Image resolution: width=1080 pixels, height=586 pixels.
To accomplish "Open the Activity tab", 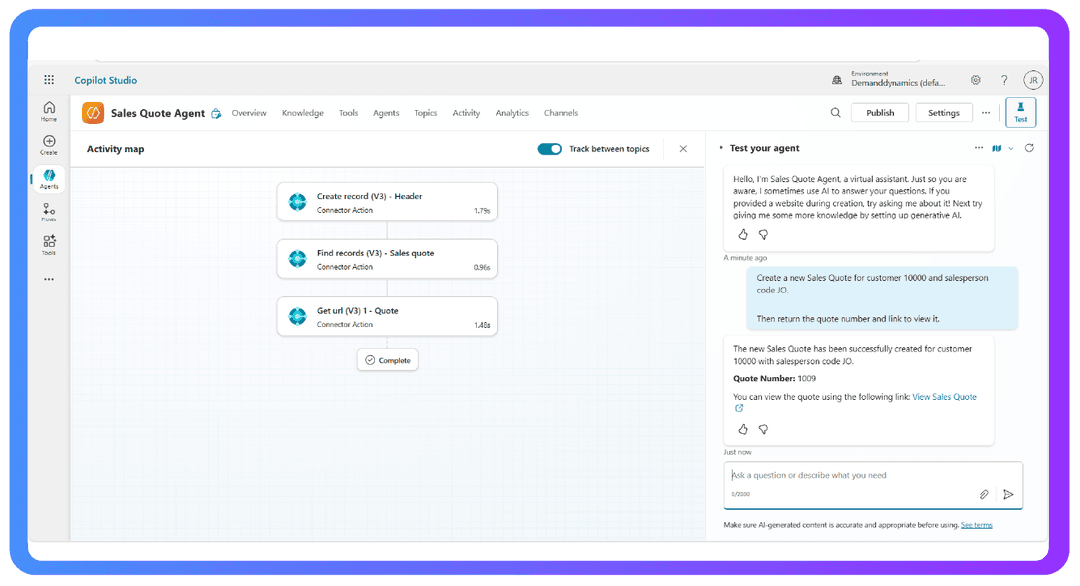I will point(466,113).
